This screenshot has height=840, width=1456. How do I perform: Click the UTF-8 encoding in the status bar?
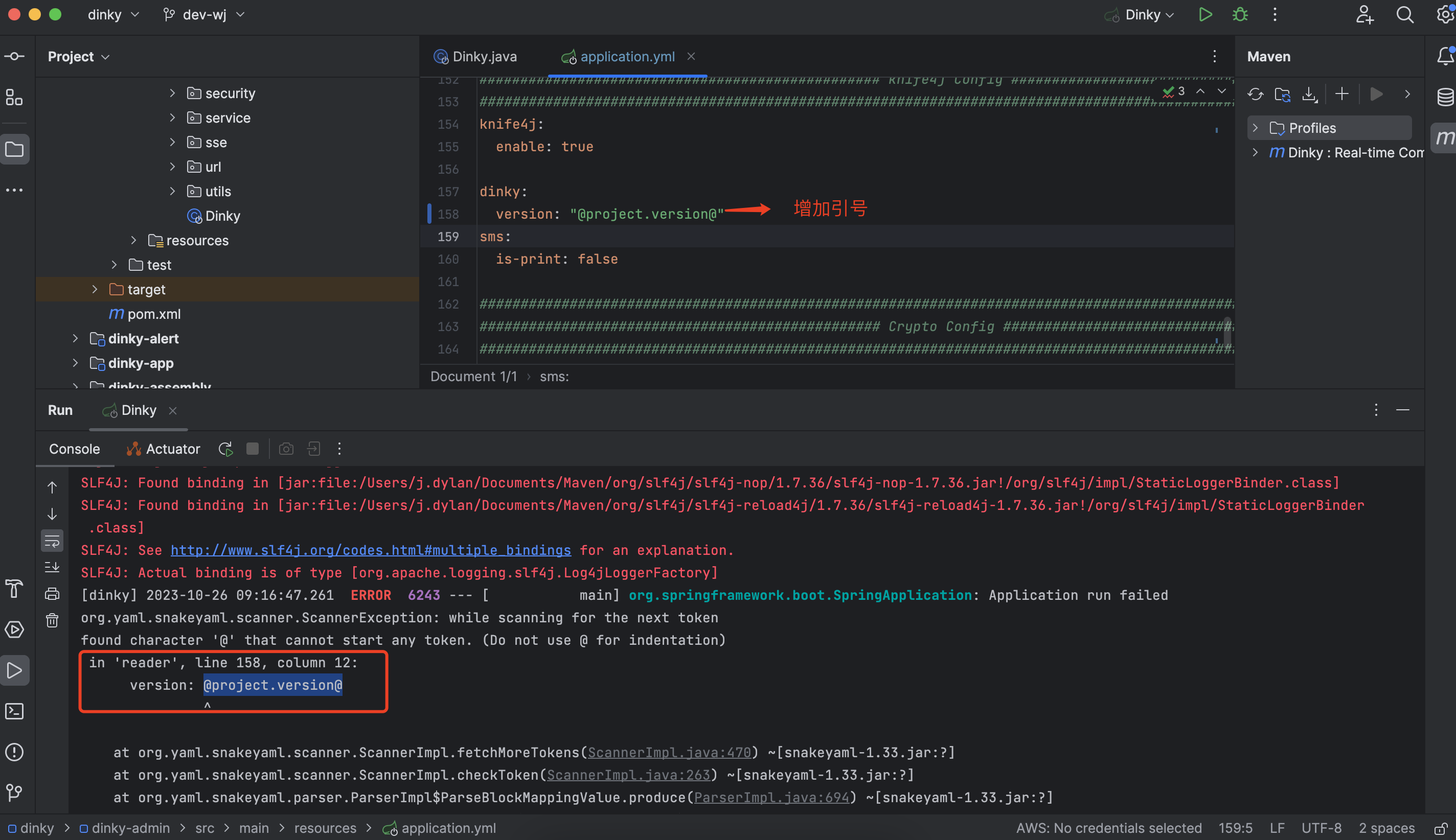1321,828
